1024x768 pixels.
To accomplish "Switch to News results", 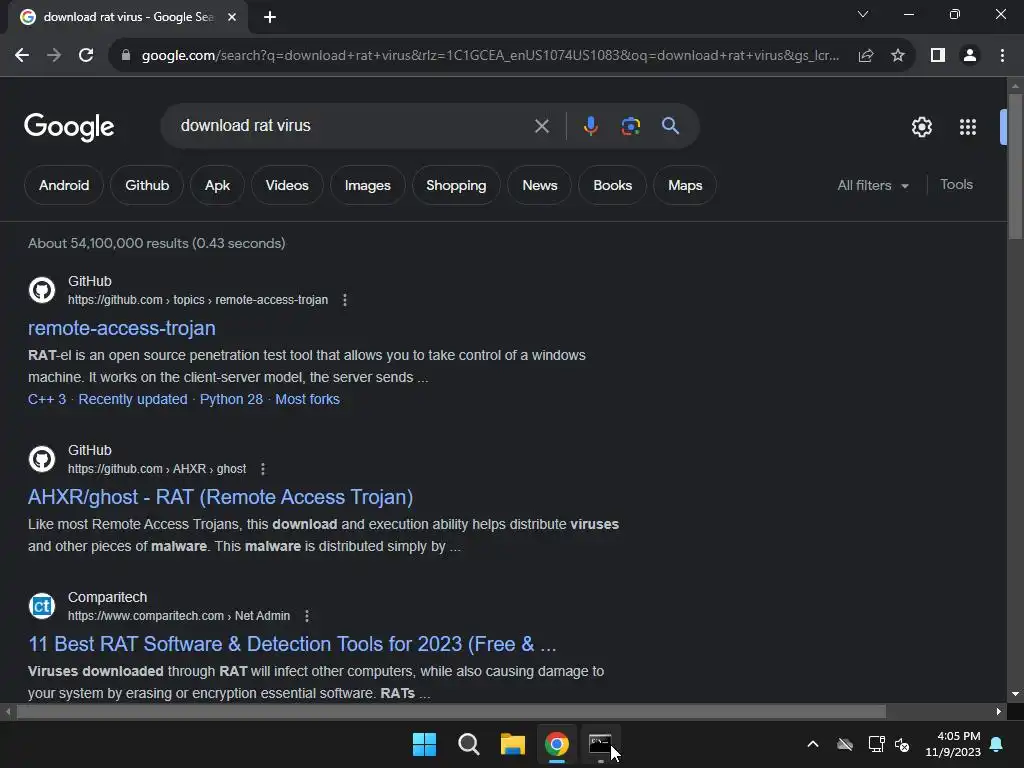I will tap(539, 185).
